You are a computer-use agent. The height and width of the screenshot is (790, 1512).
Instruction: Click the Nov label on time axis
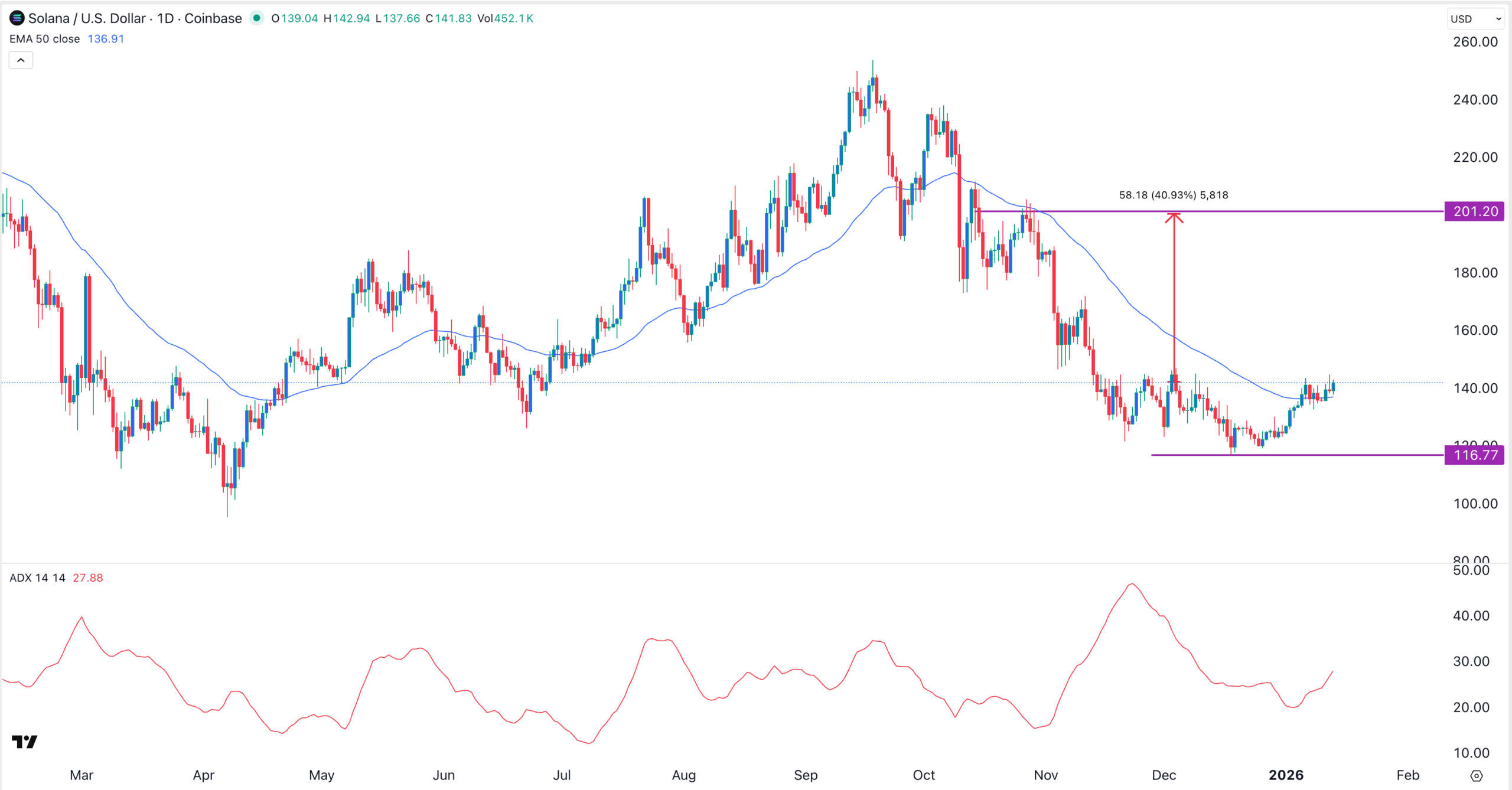1045,775
